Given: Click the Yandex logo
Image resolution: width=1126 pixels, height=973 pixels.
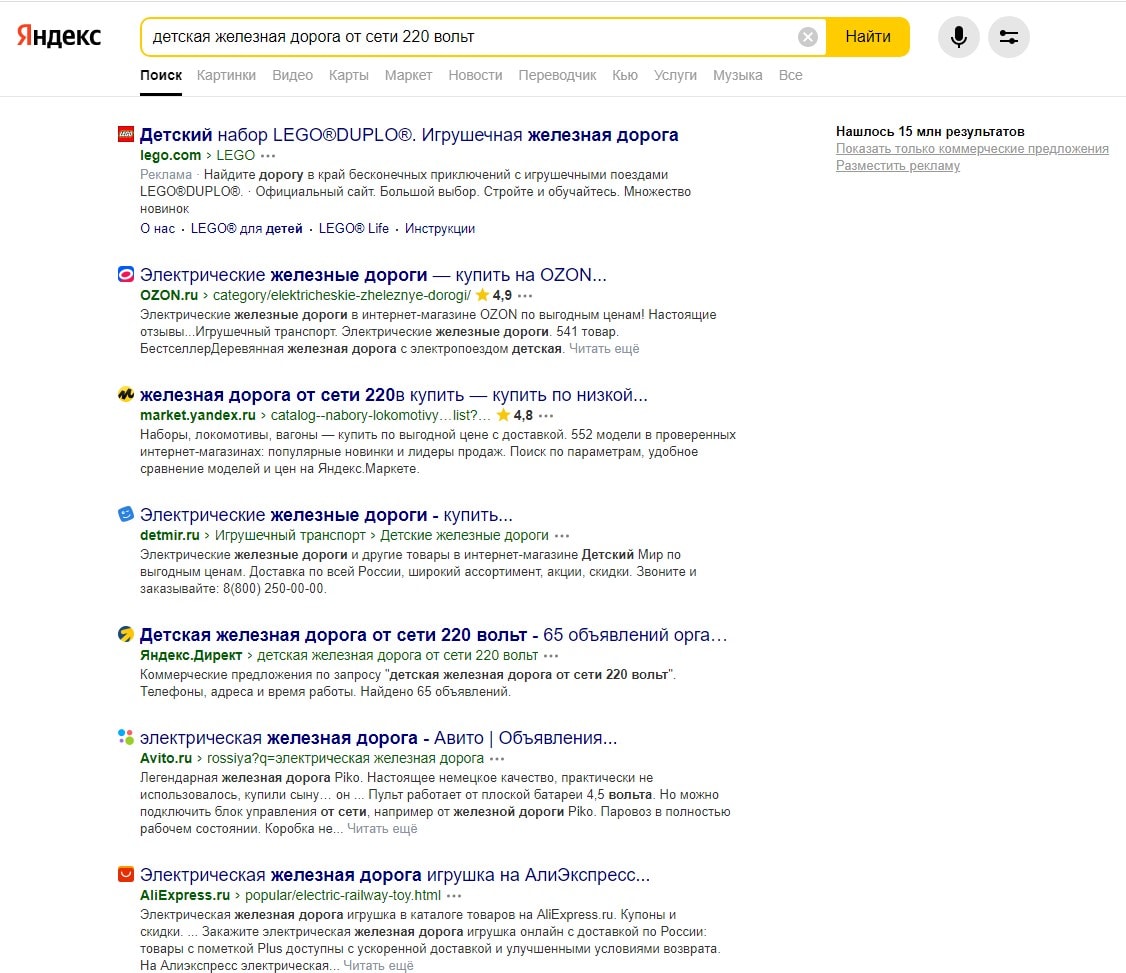Looking at the screenshot, I should coord(59,36).
